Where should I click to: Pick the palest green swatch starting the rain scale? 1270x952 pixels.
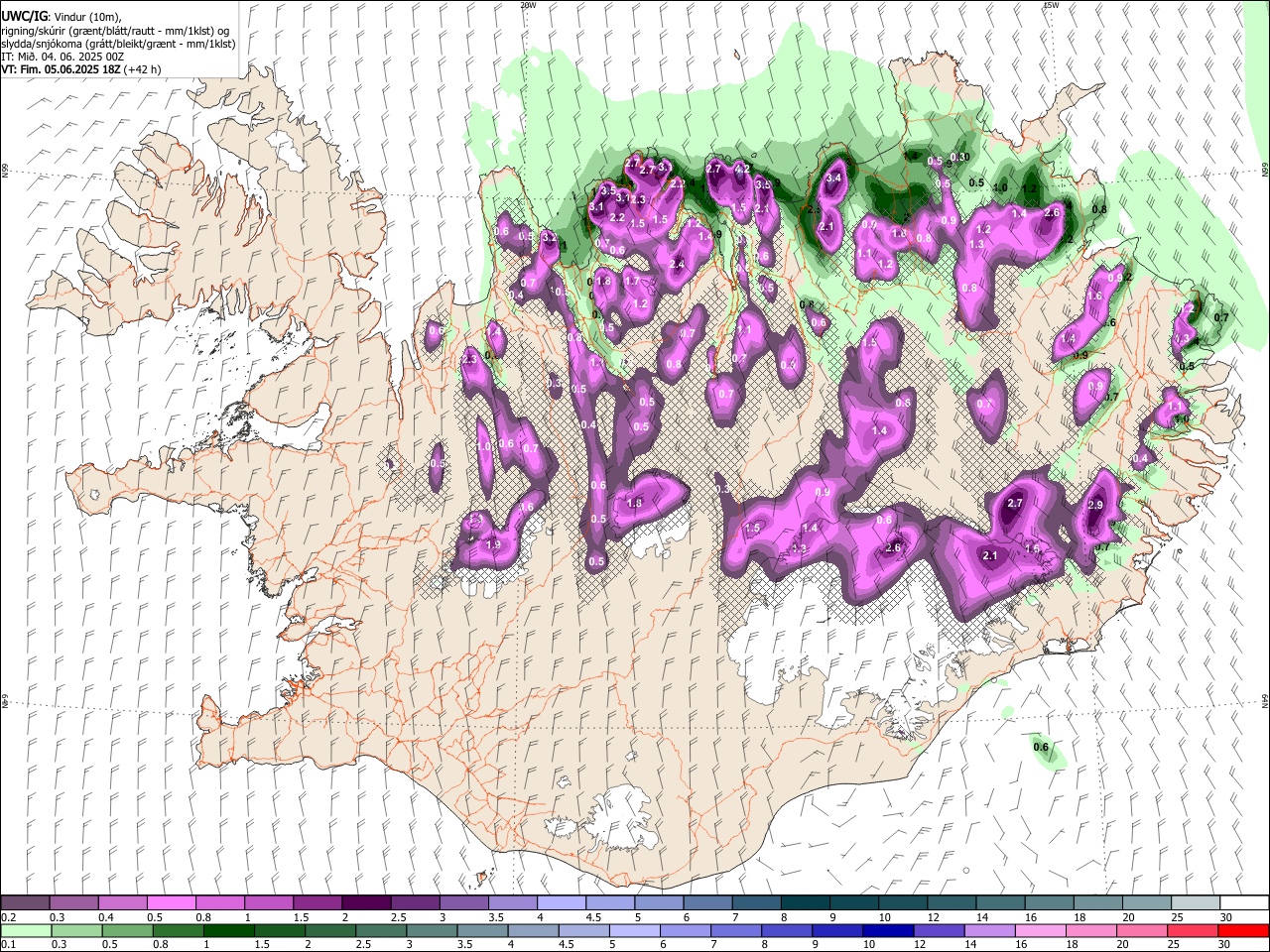pyautogui.click(x=25, y=931)
